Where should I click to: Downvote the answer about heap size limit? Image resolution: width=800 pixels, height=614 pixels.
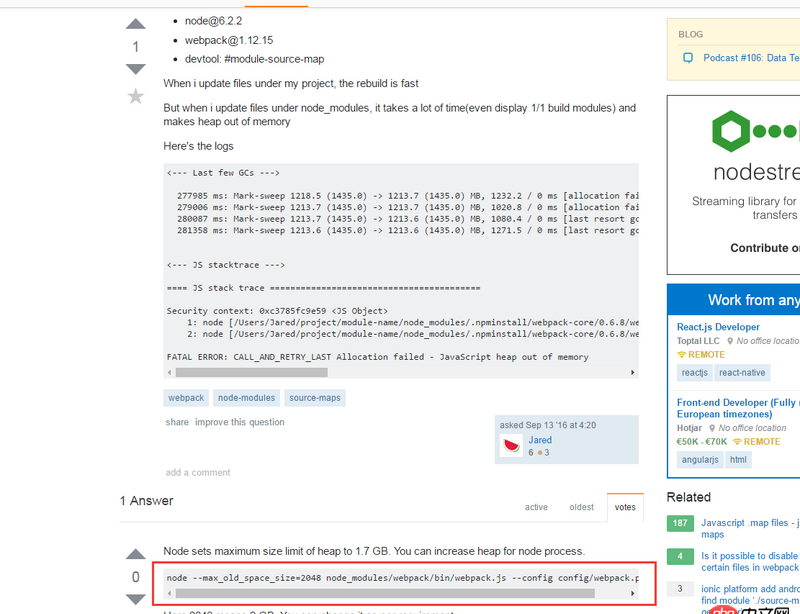click(135, 601)
